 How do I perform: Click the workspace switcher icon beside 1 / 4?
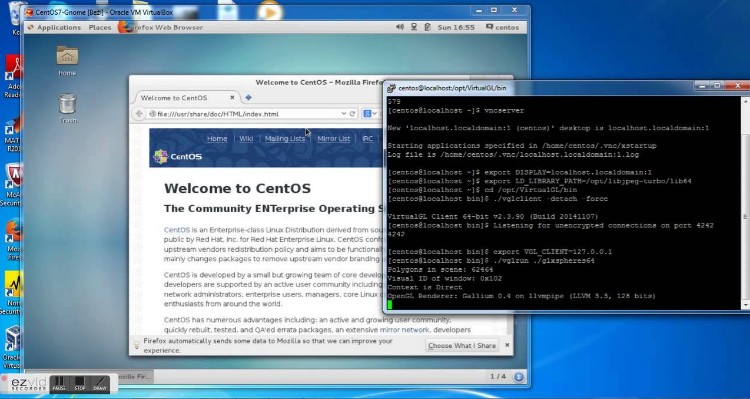518,377
